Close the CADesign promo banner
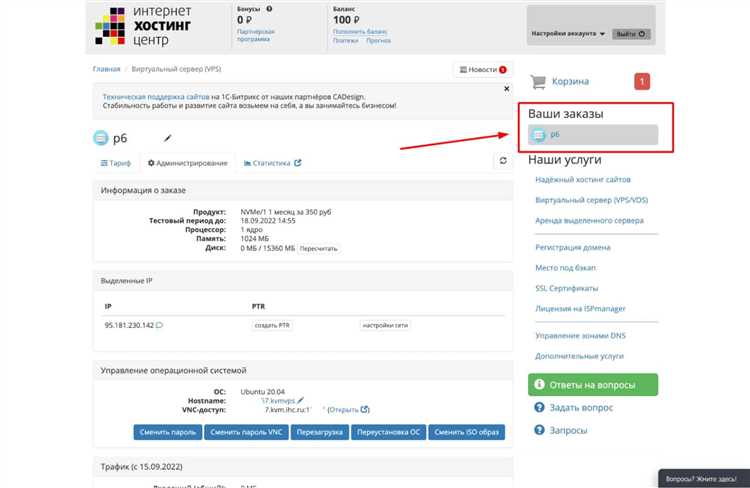The image size is (750, 488). [507, 89]
